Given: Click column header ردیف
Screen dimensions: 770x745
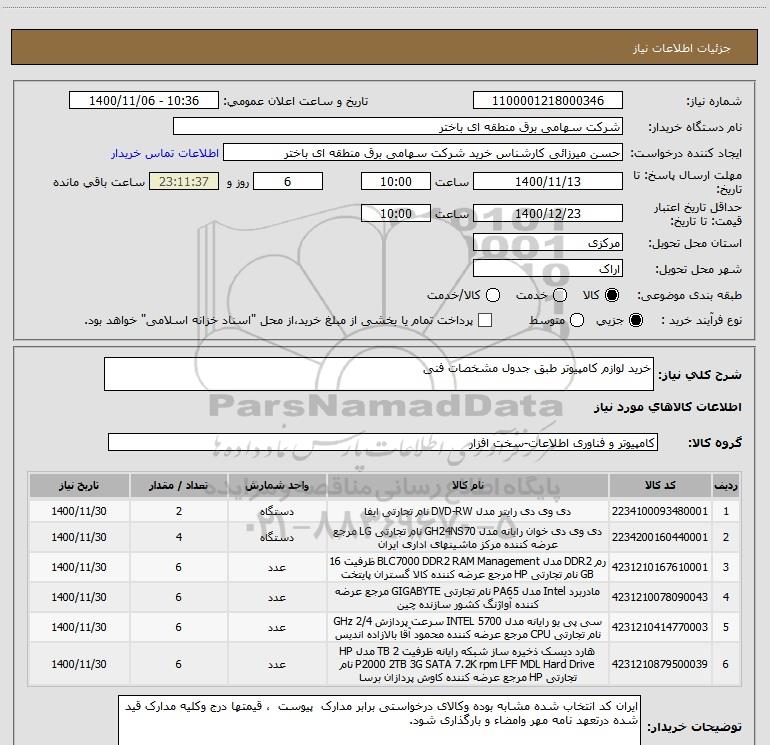Looking at the screenshot, I should pos(726,486).
